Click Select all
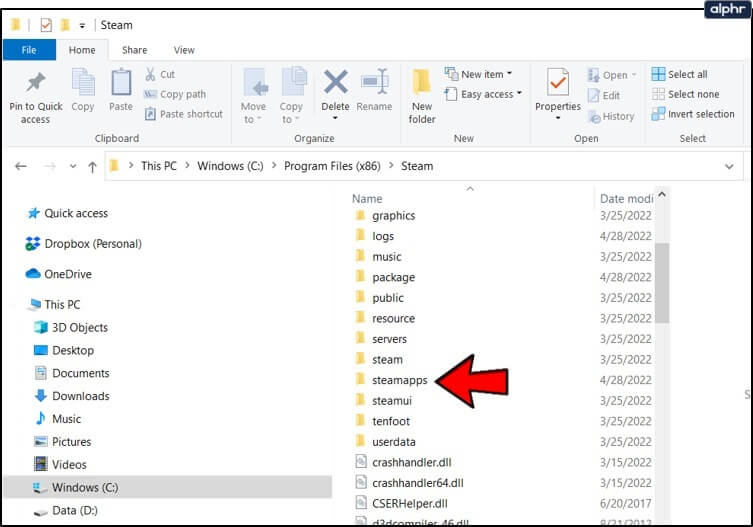The width and height of the screenshot is (753, 527). click(x=680, y=74)
